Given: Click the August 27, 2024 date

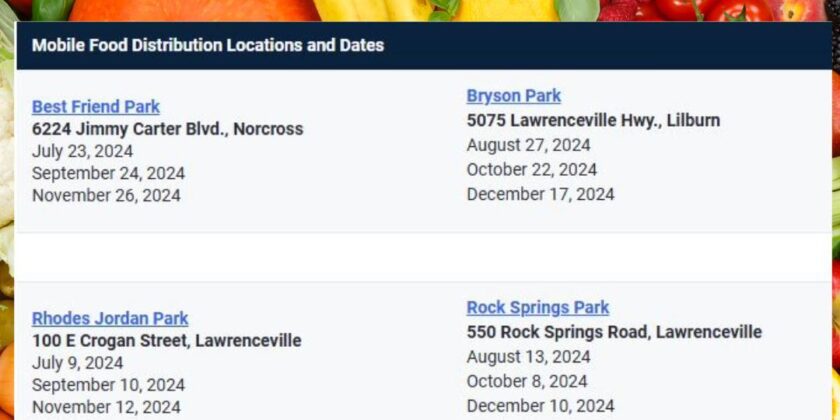Looking at the screenshot, I should (528, 145).
